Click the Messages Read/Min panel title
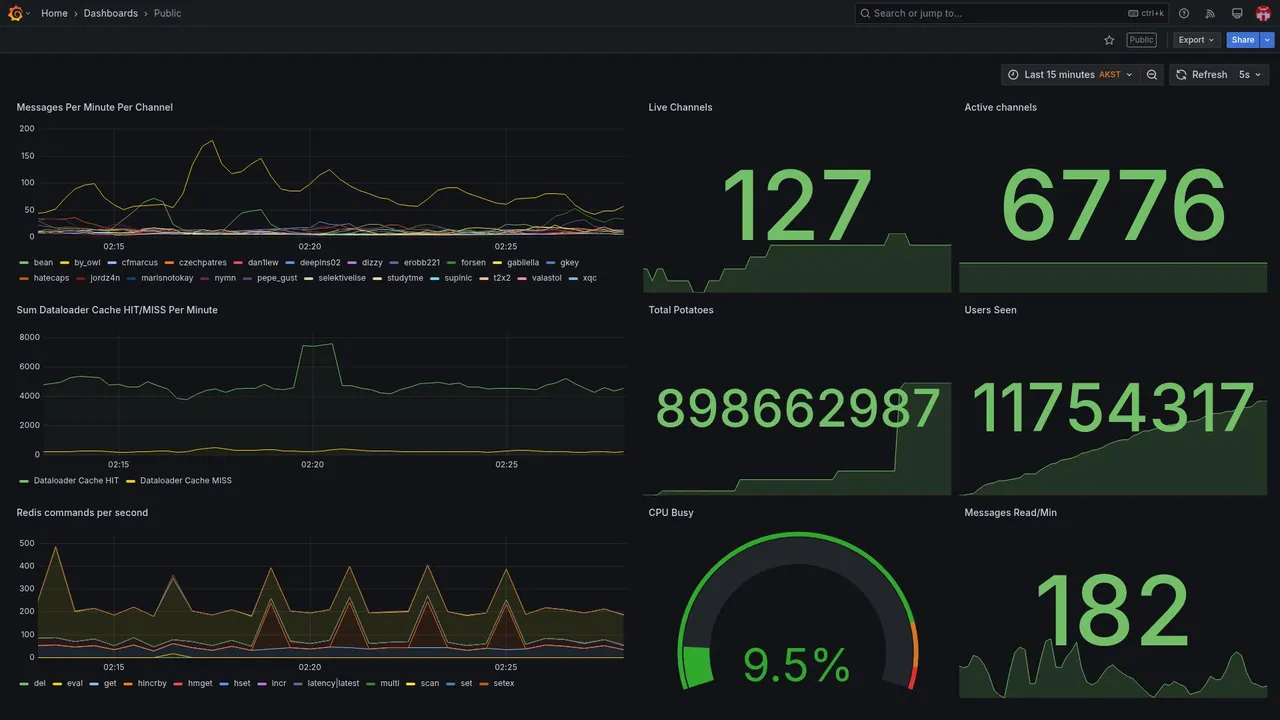The width and height of the screenshot is (1280, 720). tap(1011, 513)
